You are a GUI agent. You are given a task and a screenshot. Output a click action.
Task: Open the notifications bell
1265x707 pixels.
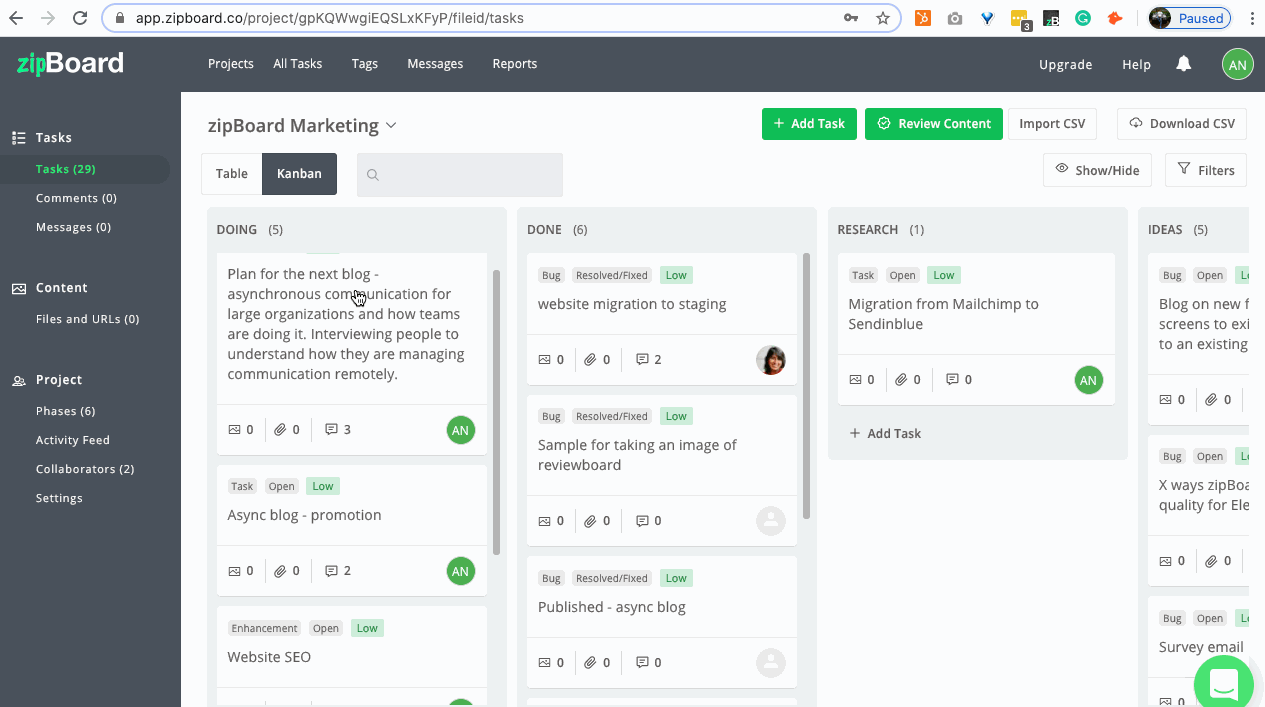(1184, 64)
